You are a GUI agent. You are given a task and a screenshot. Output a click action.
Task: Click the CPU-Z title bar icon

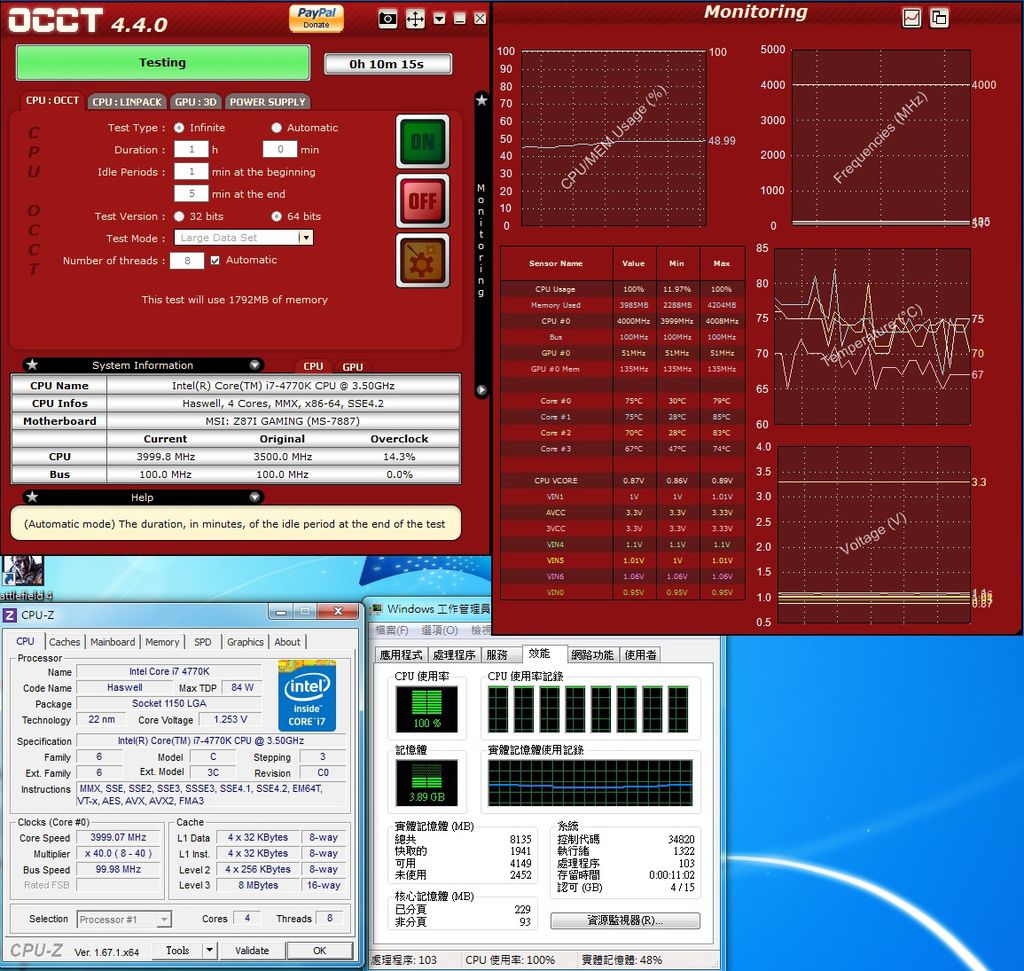click(10, 615)
